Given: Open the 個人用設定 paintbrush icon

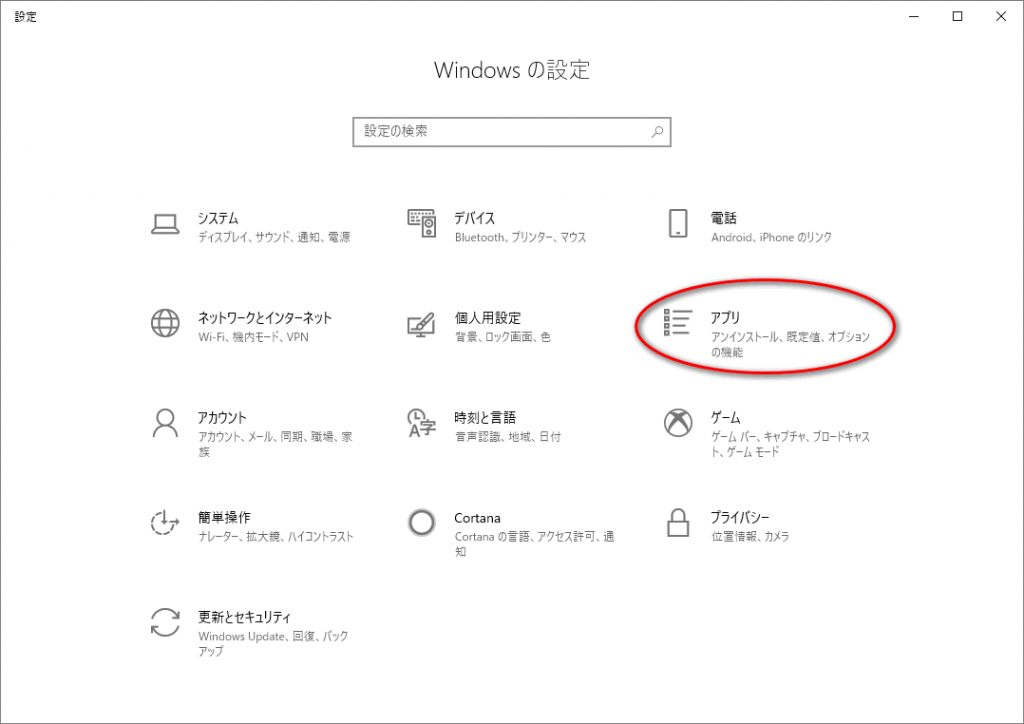Looking at the screenshot, I should (422, 324).
